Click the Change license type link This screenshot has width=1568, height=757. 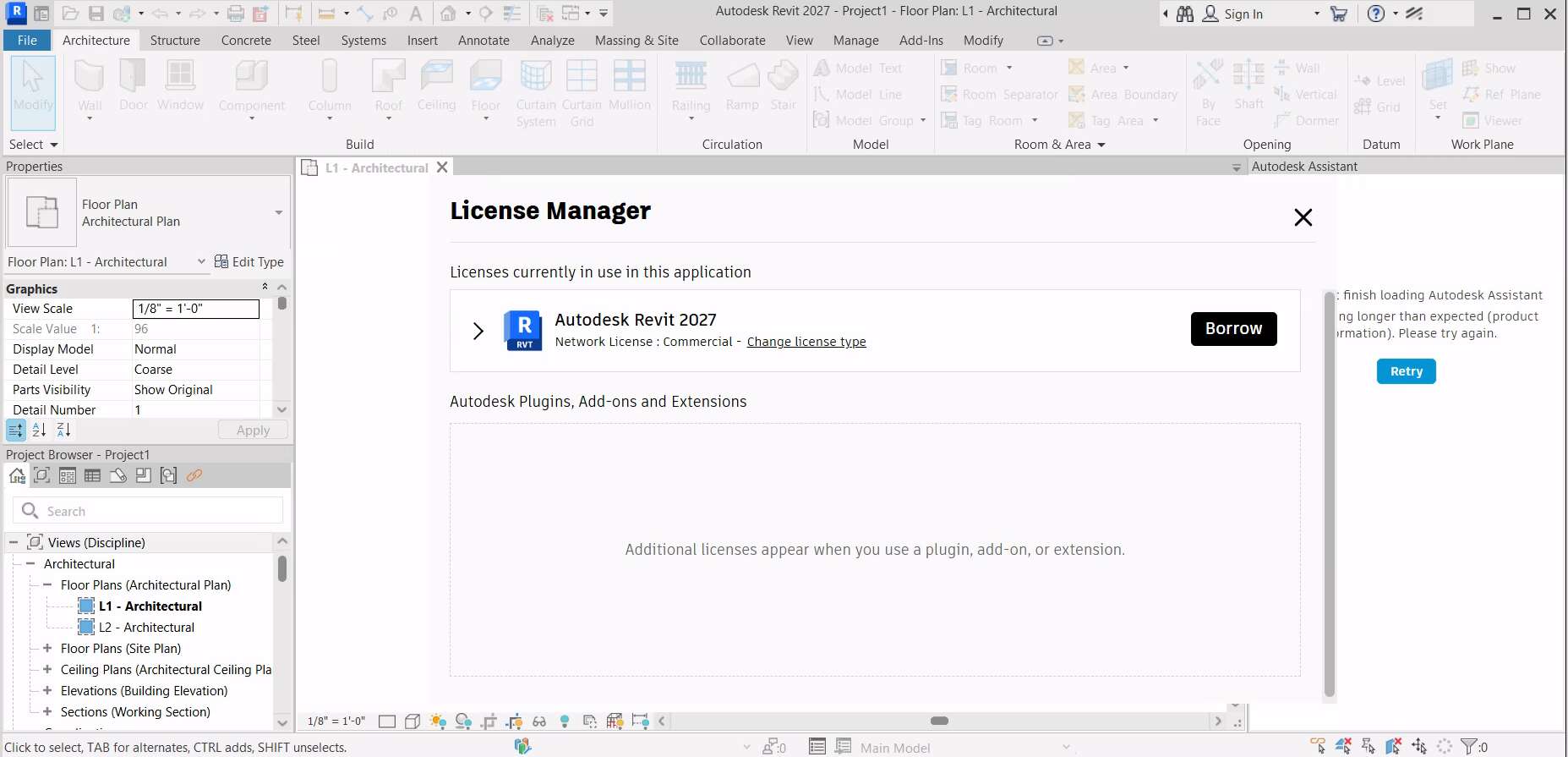806,342
